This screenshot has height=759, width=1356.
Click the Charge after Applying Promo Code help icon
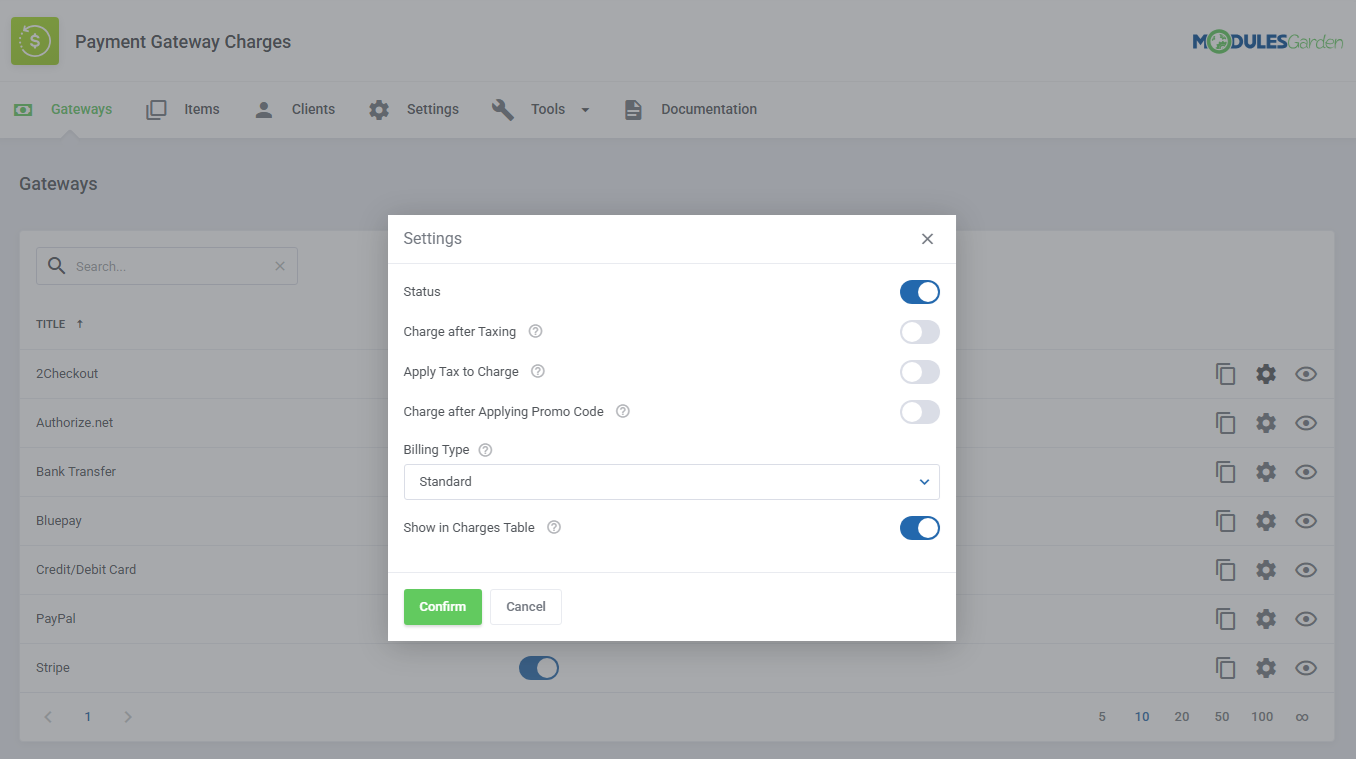point(622,410)
